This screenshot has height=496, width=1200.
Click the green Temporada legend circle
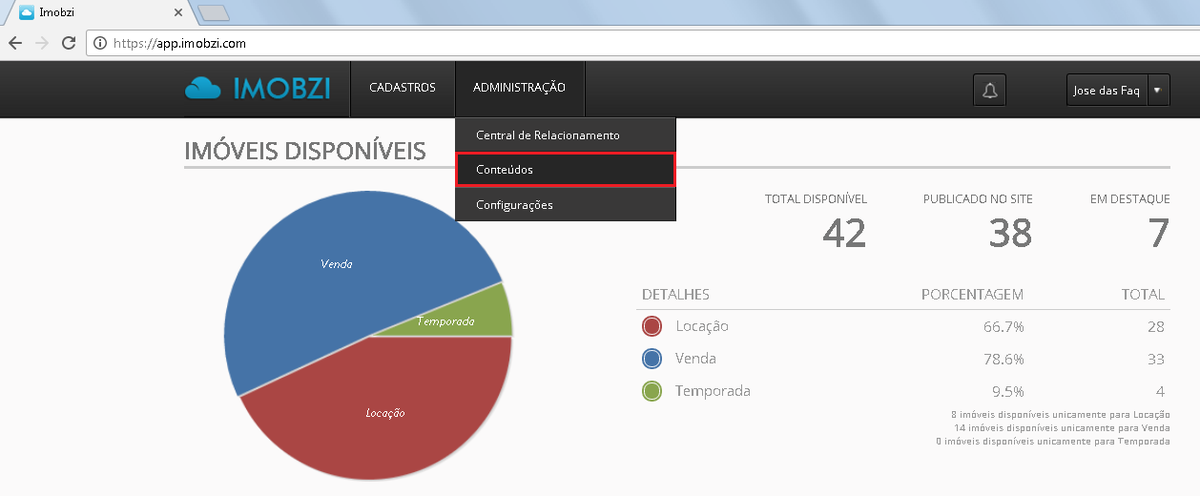coord(652,391)
